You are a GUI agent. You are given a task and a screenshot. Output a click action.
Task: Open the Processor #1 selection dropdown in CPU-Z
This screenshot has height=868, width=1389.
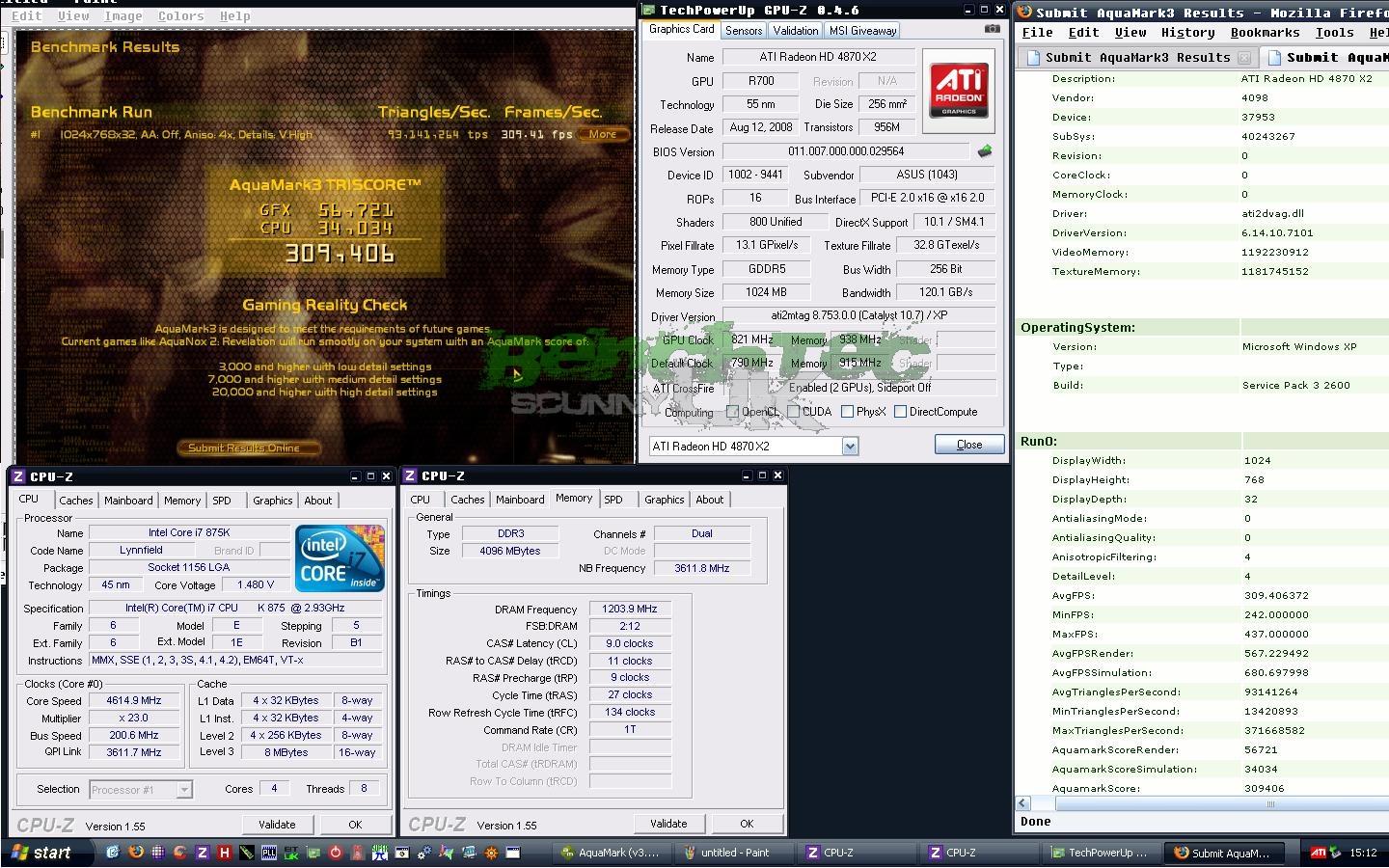(x=184, y=790)
